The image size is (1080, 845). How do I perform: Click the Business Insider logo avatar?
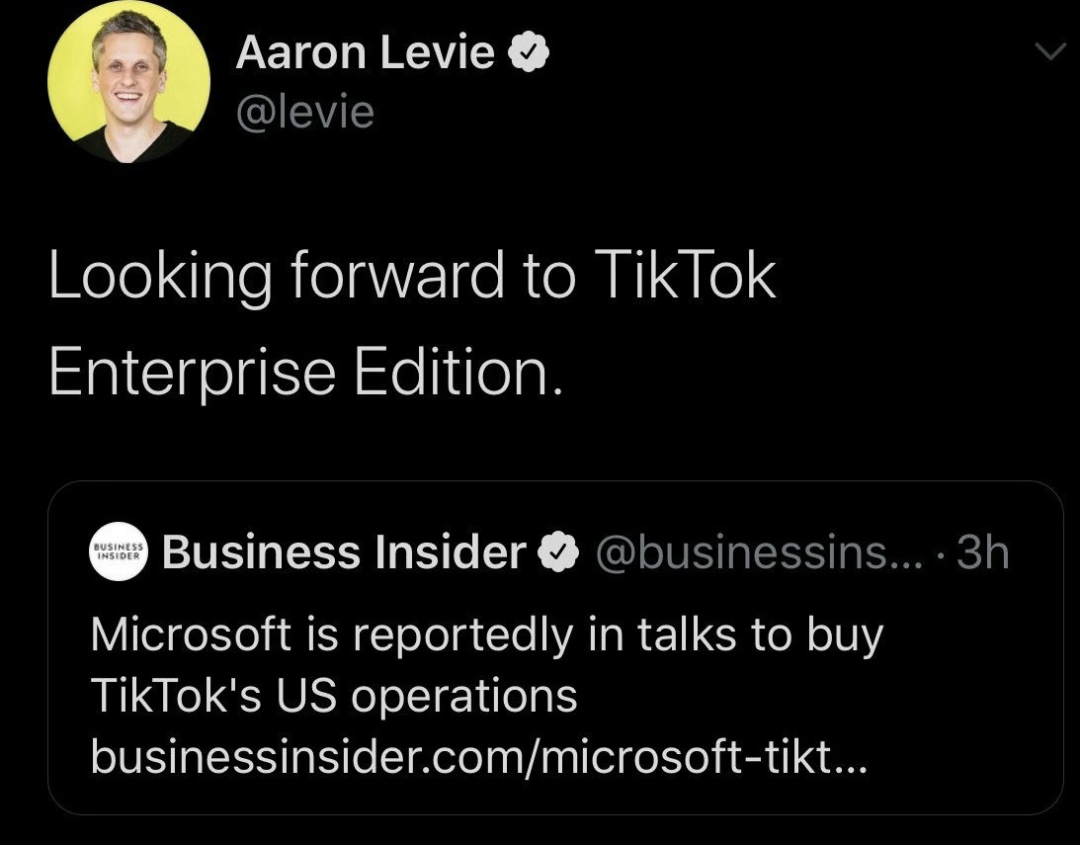119,553
